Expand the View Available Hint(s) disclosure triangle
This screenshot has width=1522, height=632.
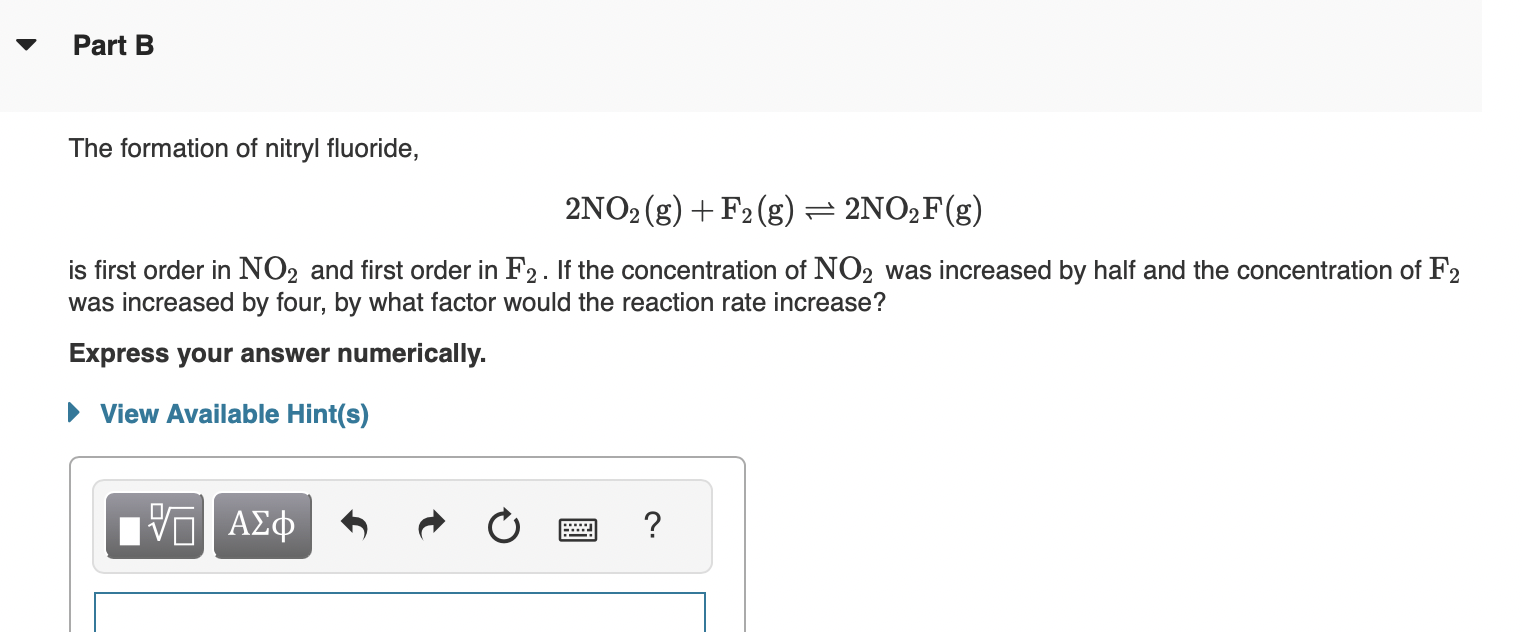[x=71, y=413]
